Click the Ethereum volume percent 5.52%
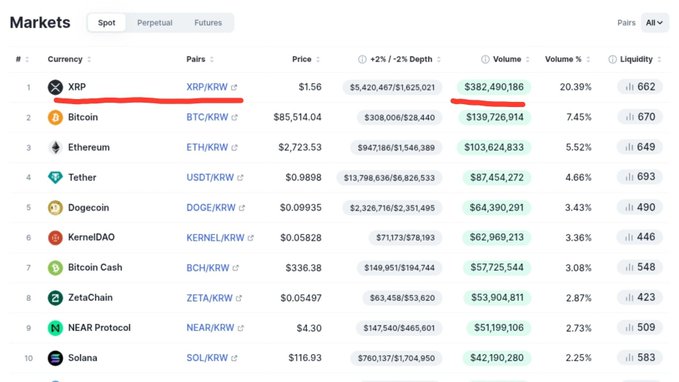 point(578,147)
